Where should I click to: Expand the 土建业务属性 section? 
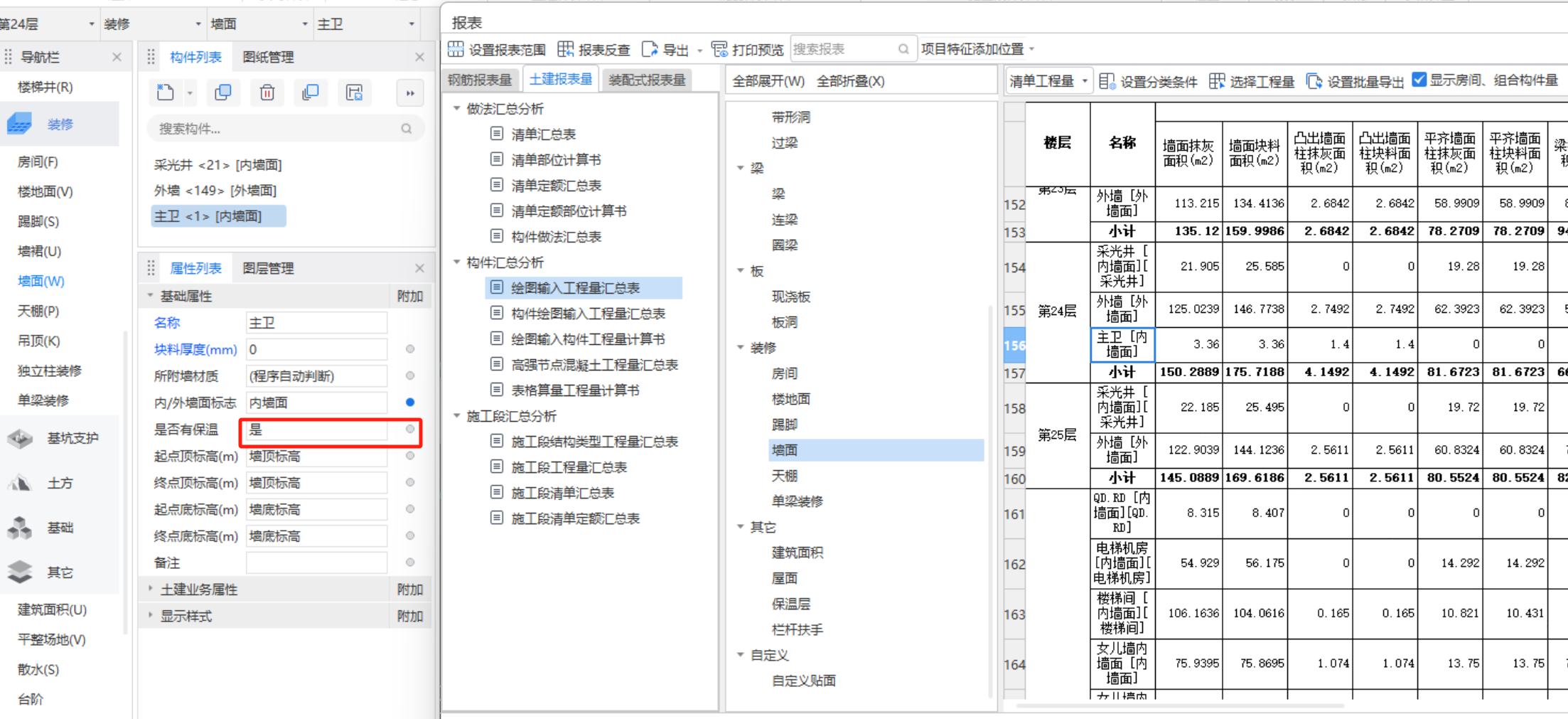coord(150,589)
